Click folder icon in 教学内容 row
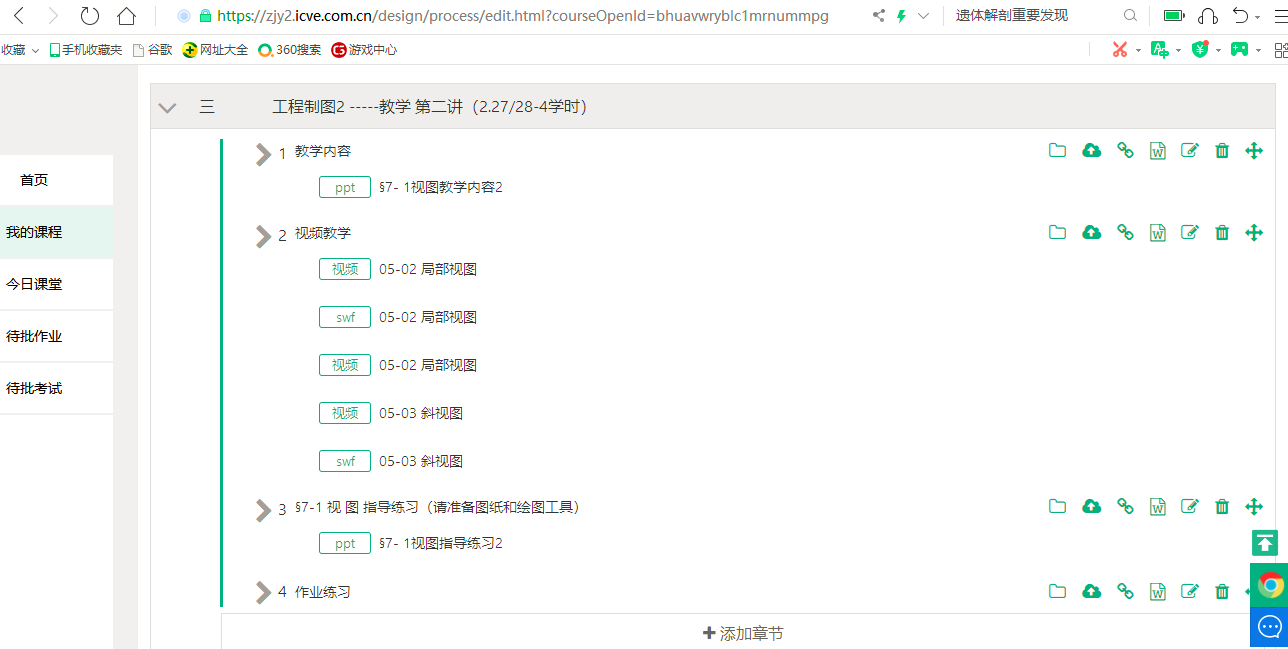The image size is (1288, 649). coord(1057,151)
